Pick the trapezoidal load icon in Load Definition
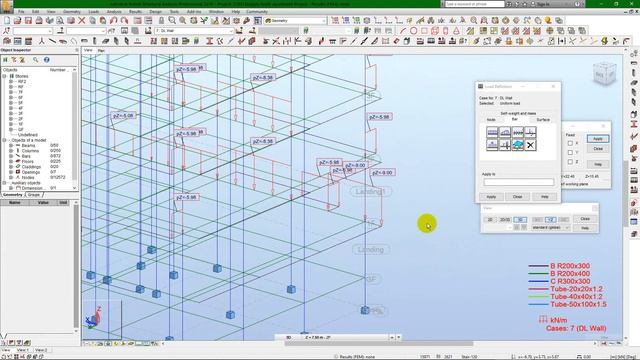 coord(505,132)
